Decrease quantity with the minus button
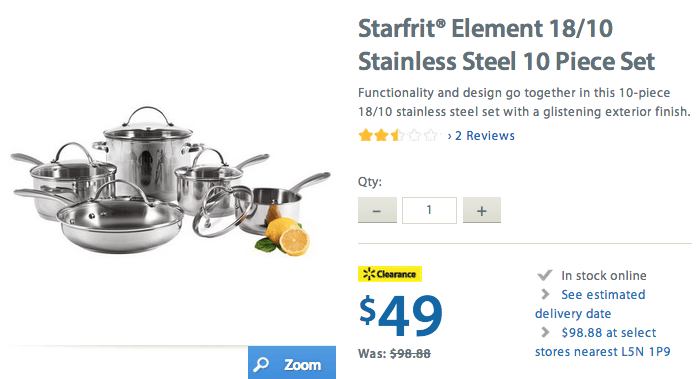Screen dimensions: 699x379 point(377,210)
